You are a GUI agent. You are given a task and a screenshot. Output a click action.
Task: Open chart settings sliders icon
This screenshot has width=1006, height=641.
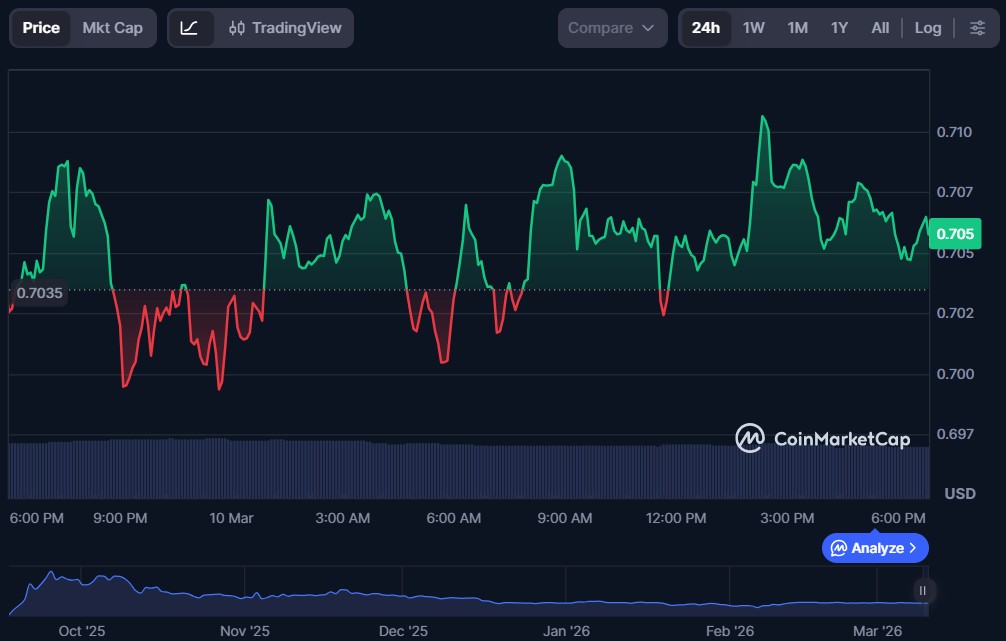click(977, 28)
